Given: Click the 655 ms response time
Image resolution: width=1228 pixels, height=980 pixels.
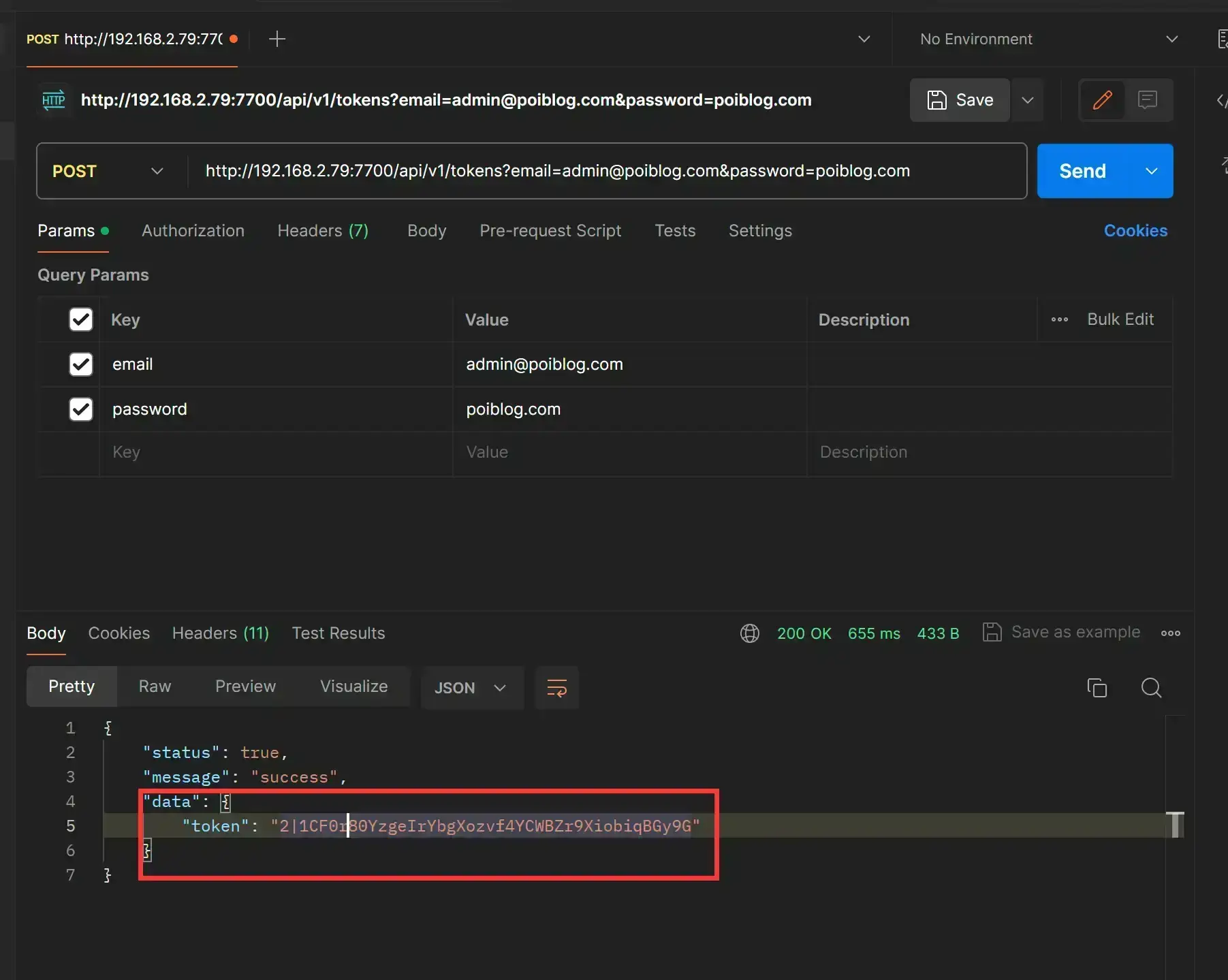Looking at the screenshot, I should (x=874, y=633).
